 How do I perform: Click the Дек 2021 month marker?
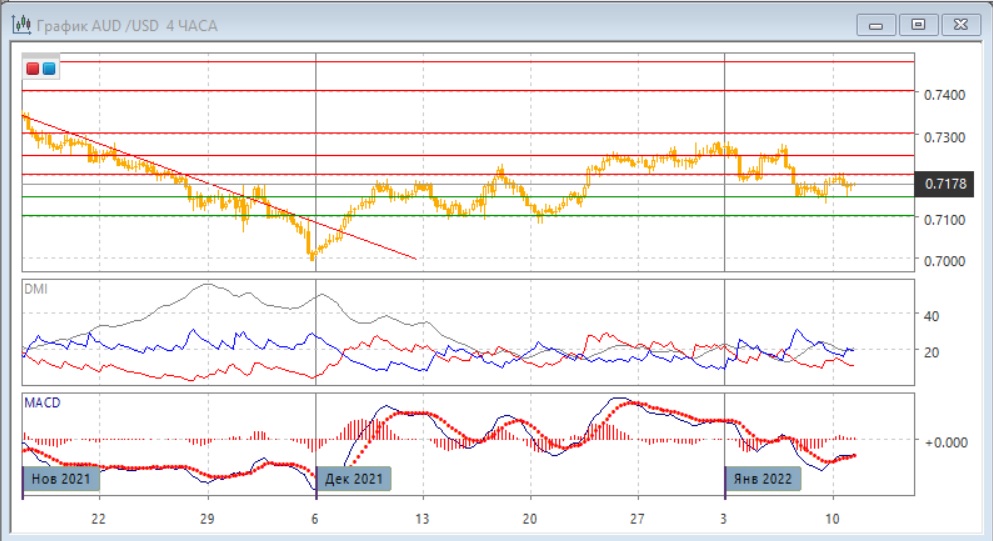coord(354,479)
